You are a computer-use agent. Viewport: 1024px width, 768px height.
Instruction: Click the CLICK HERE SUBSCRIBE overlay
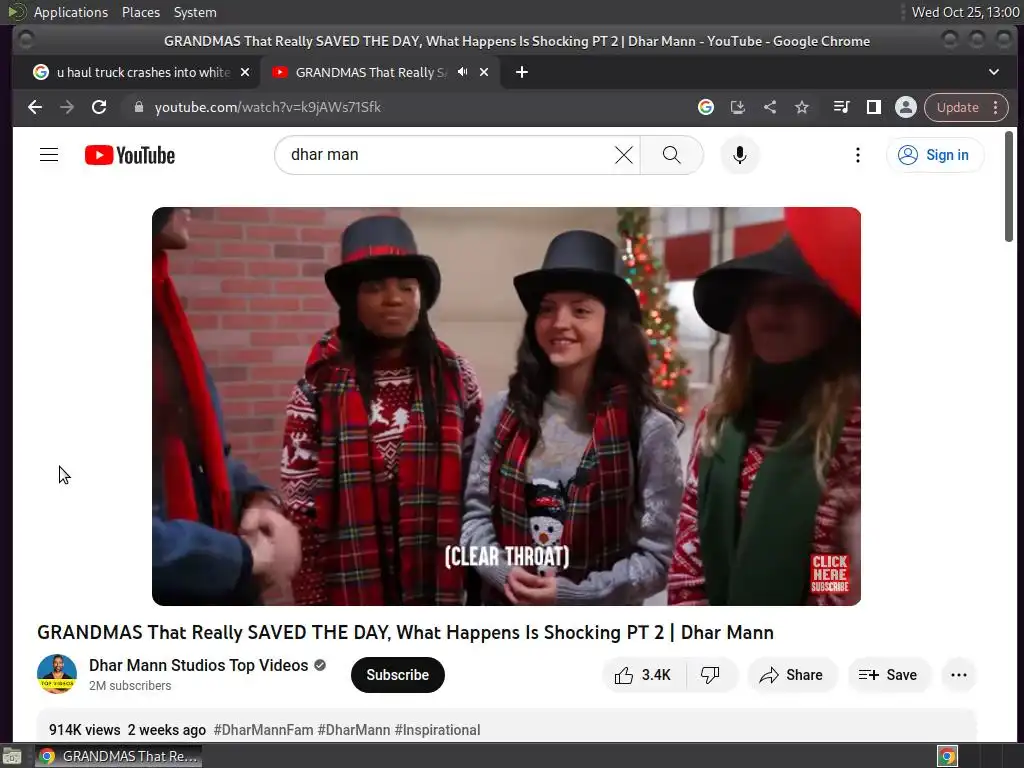[x=829, y=573]
